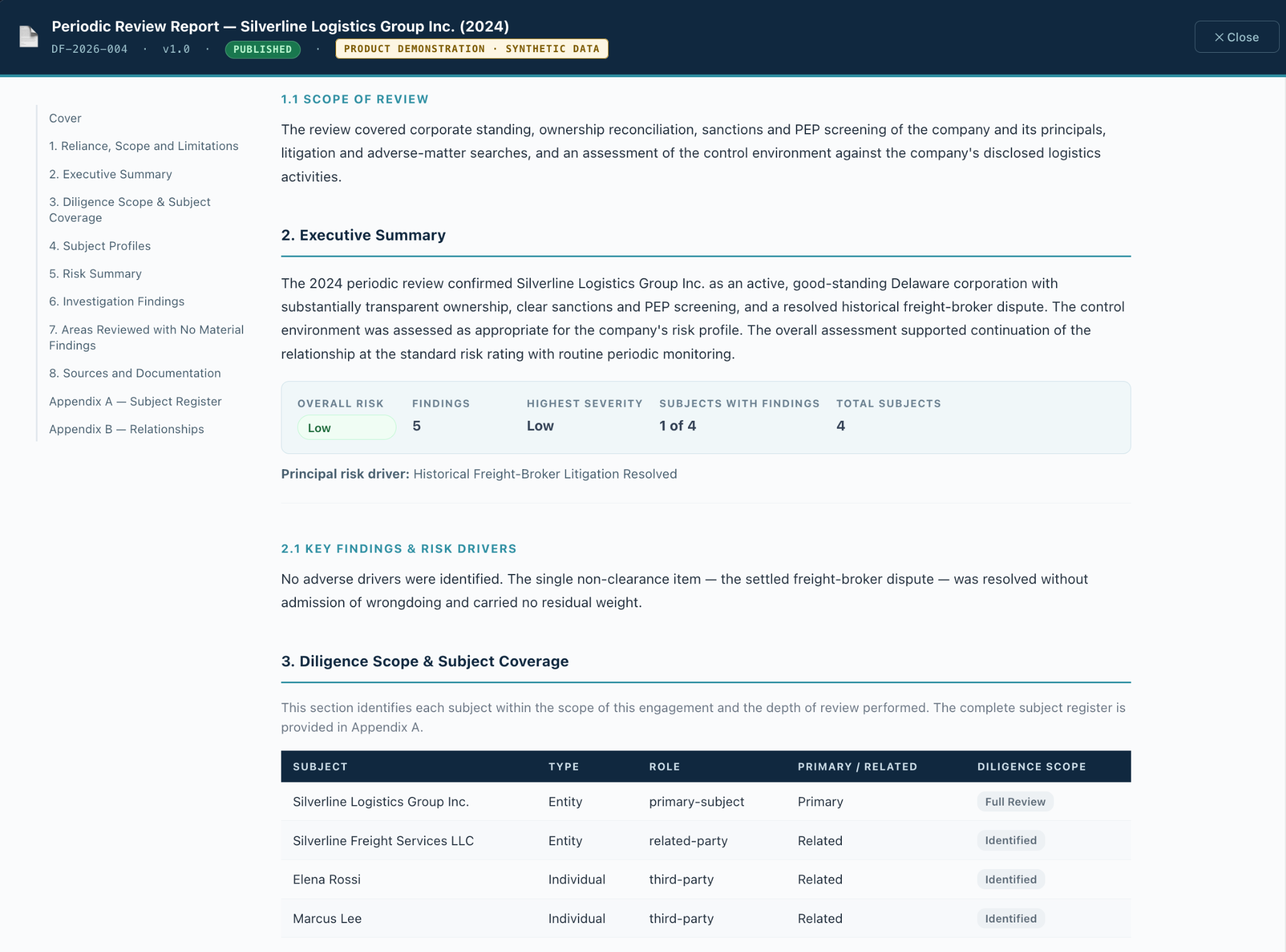Open Appendix A — Subject Register

point(136,401)
